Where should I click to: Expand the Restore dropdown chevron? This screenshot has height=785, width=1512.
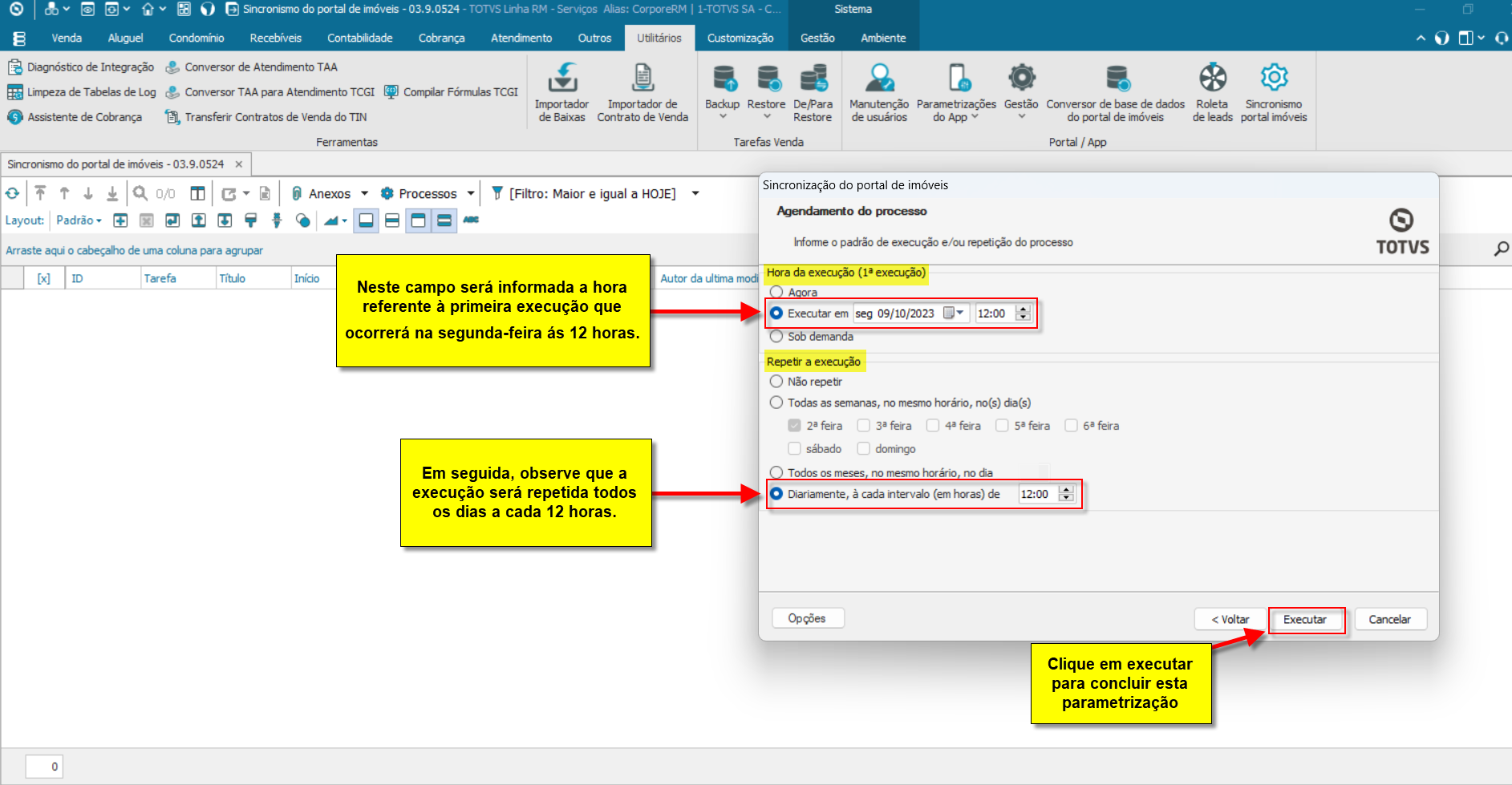(x=767, y=117)
